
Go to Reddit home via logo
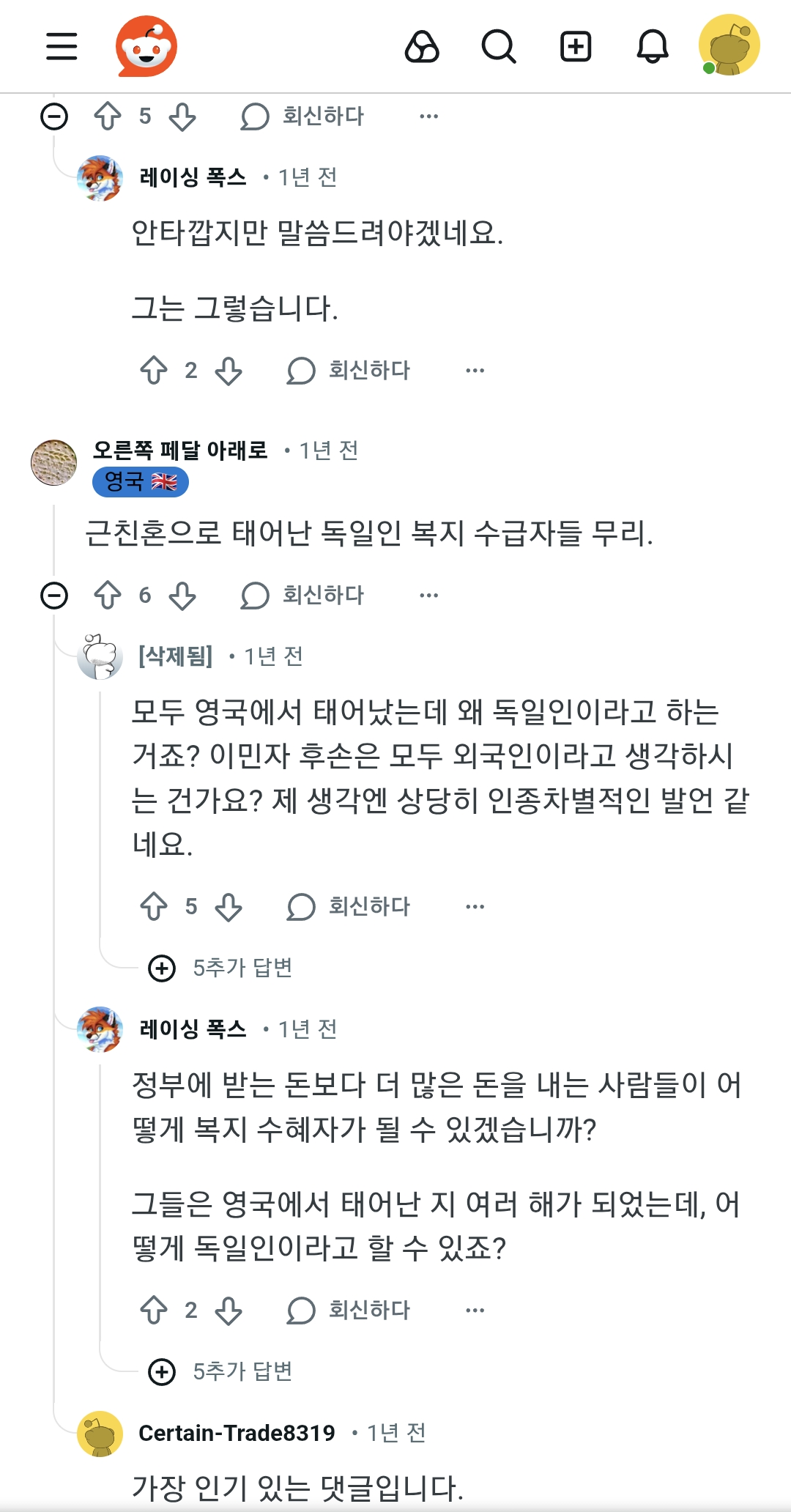pos(146,46)
